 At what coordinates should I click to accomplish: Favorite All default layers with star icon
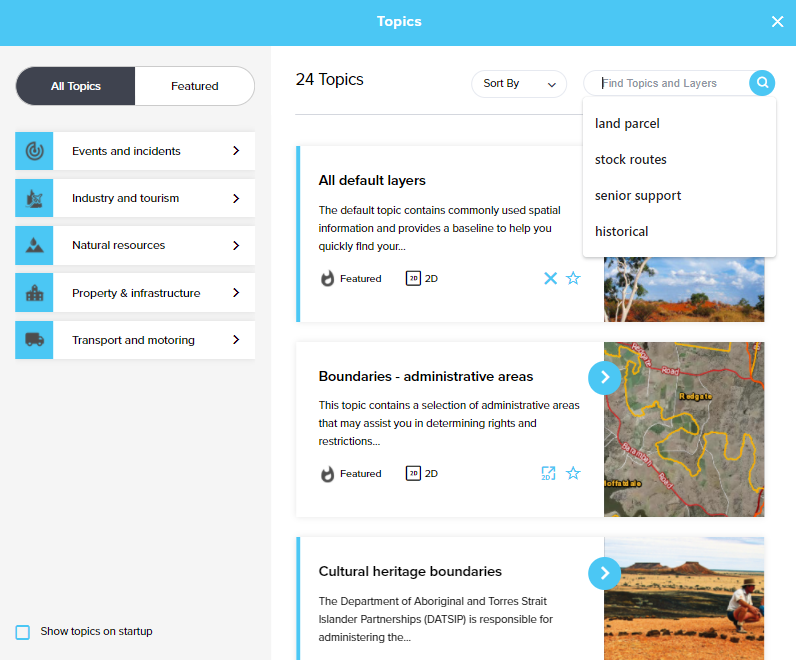(x=573, y=278)
